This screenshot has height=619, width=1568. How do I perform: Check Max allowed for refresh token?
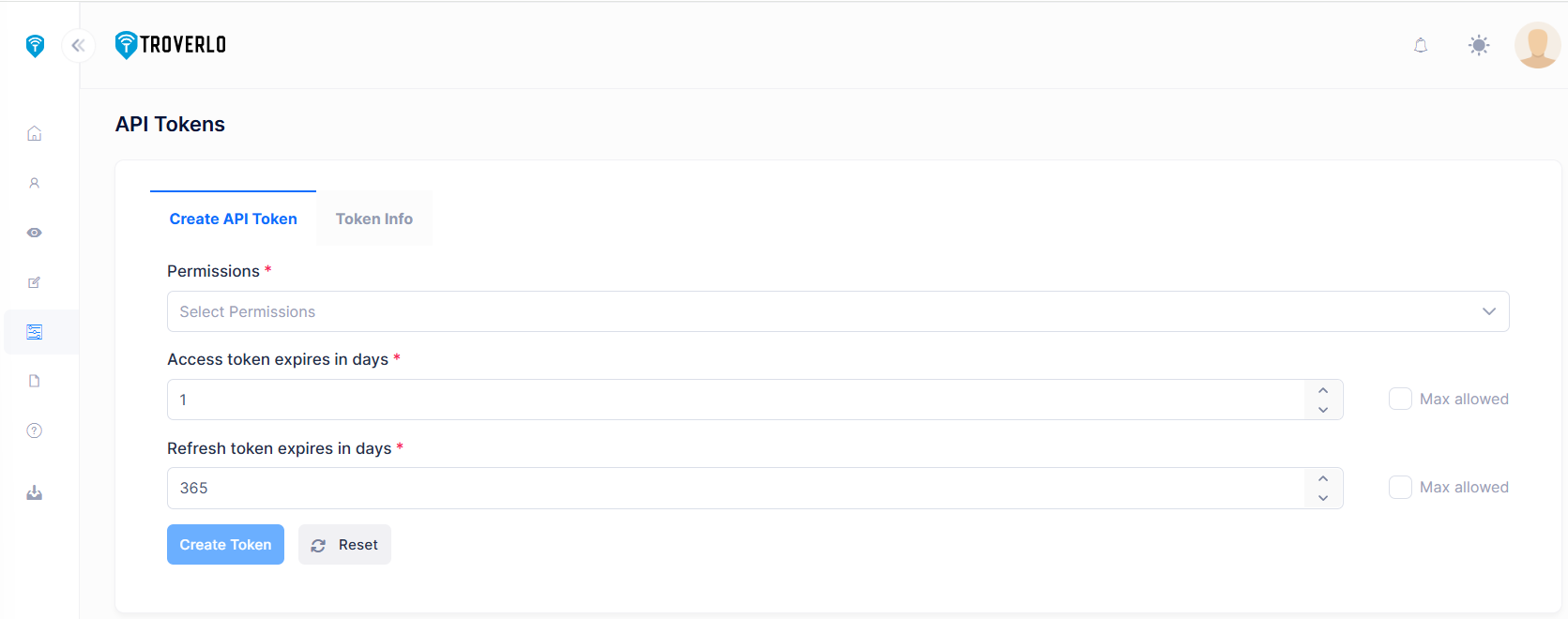coord(1400,488)
